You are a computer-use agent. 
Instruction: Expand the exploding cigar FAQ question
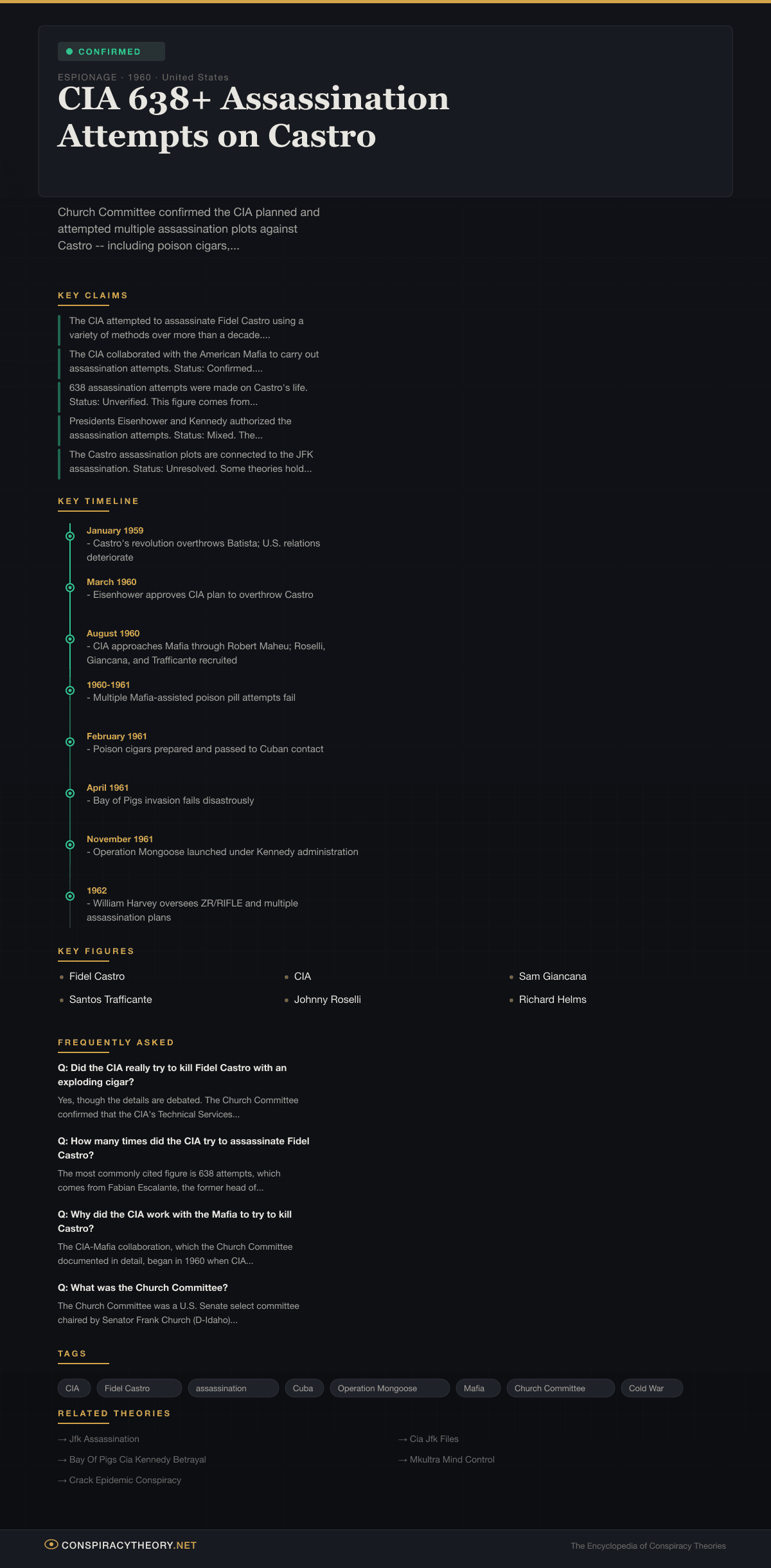[172, 1074]
